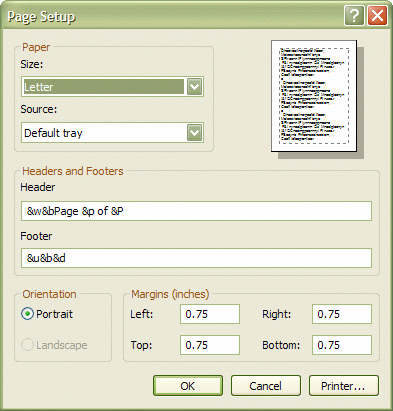Click the Cancel button
Image resolution: width=393 pixels, height=411 pixels.
point(266,386)
